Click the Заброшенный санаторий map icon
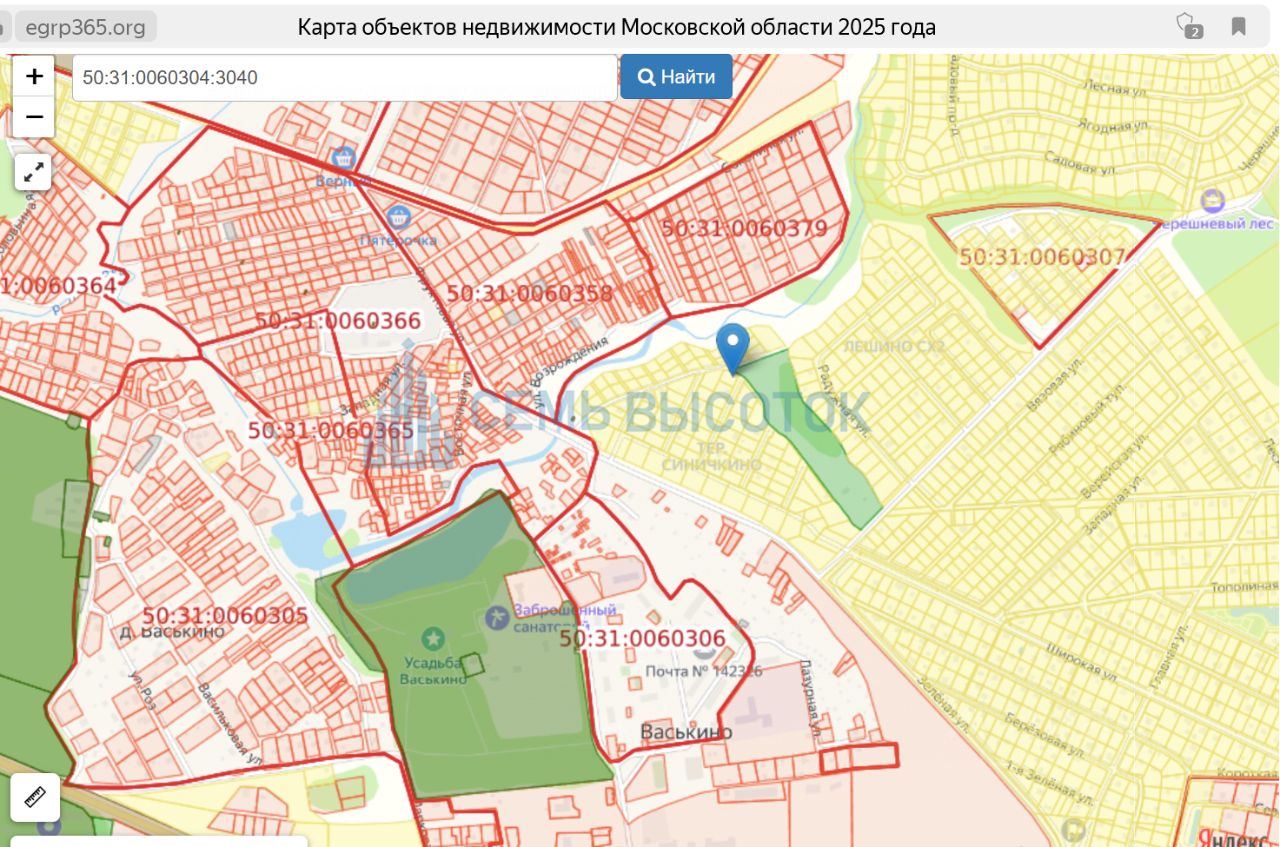This screenshot has height=847, width=1280. coord(497,618)
